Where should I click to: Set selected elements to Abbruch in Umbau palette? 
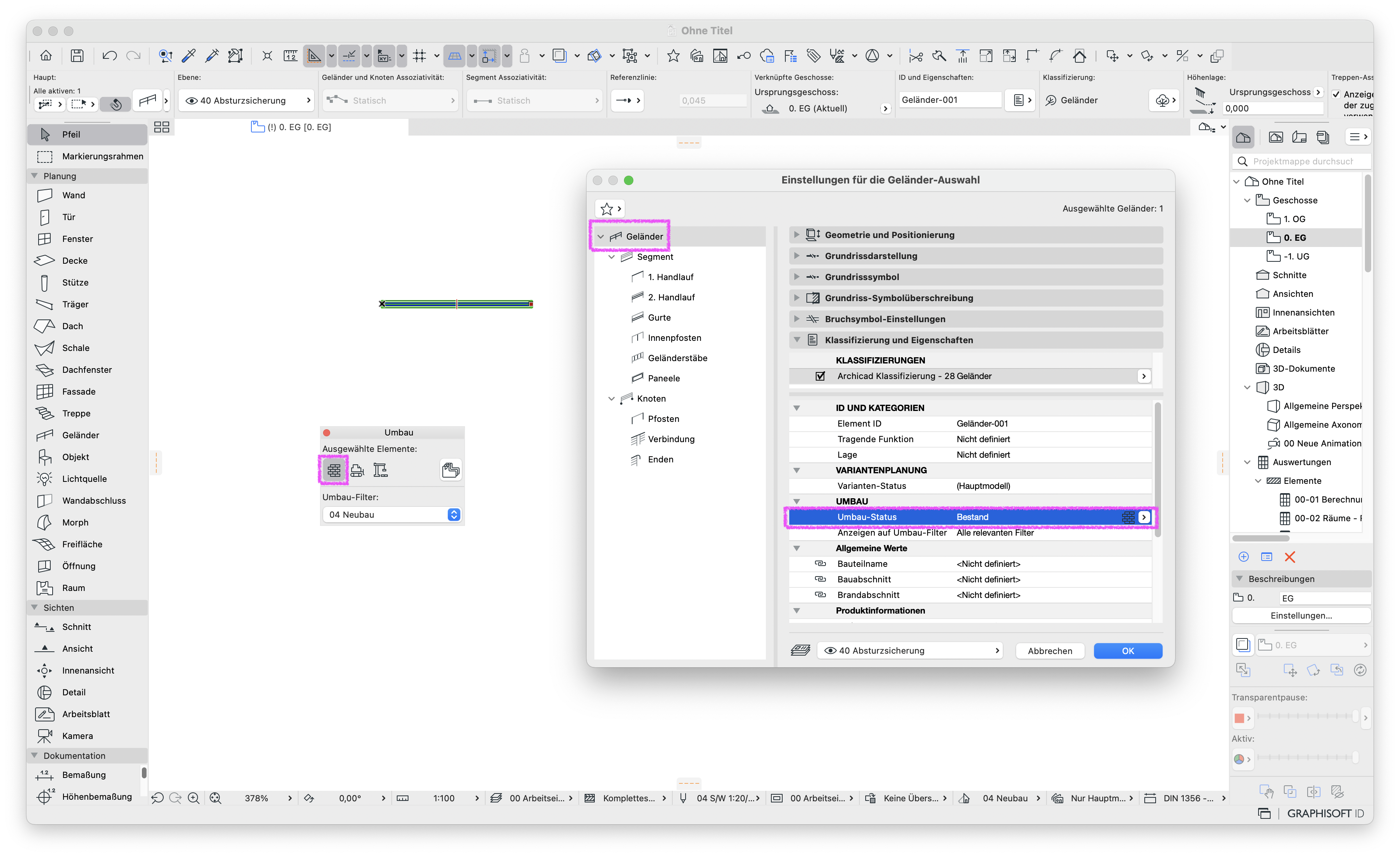coord(357,470)
